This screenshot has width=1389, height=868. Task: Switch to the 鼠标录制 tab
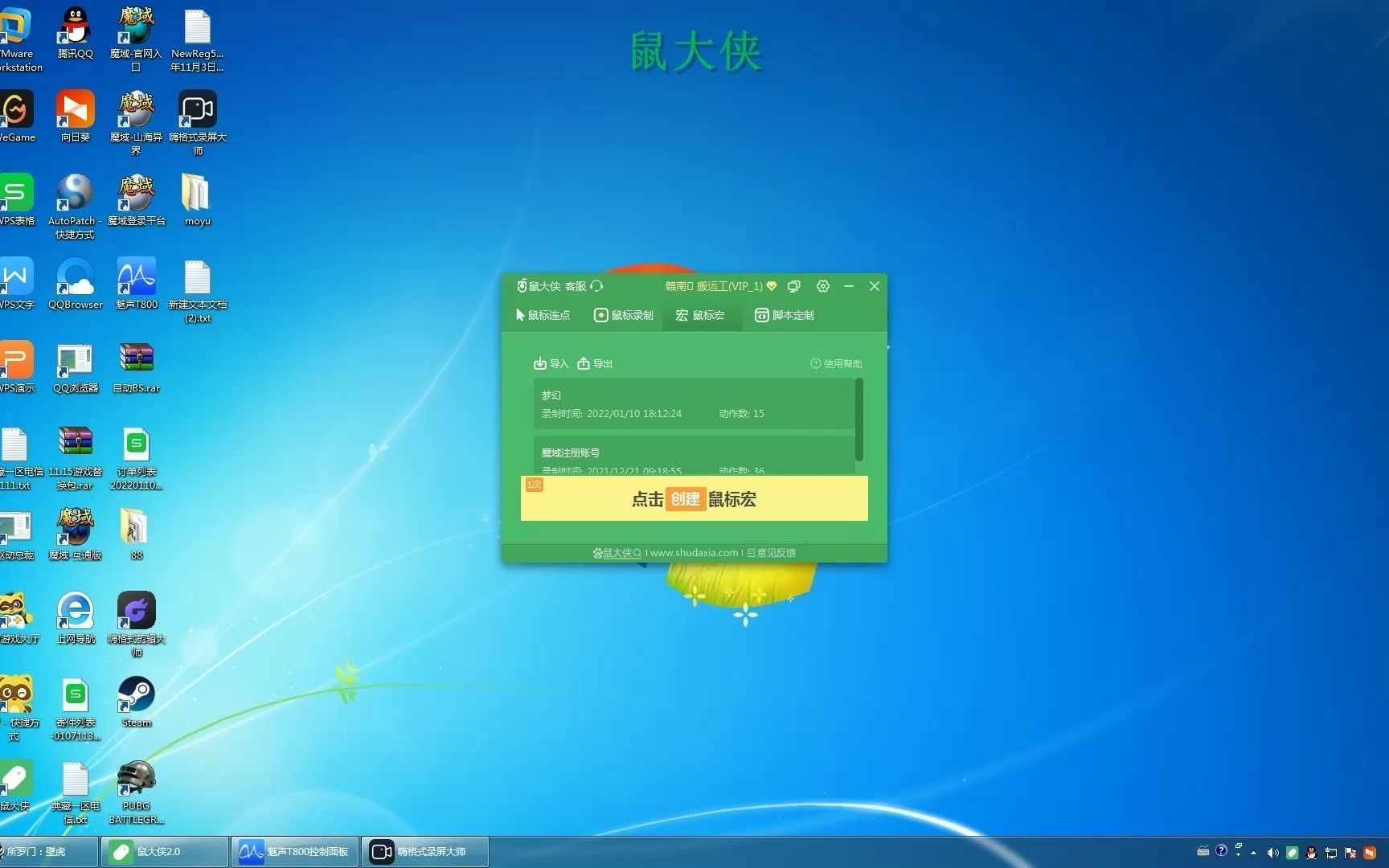(x=624, y=315)
